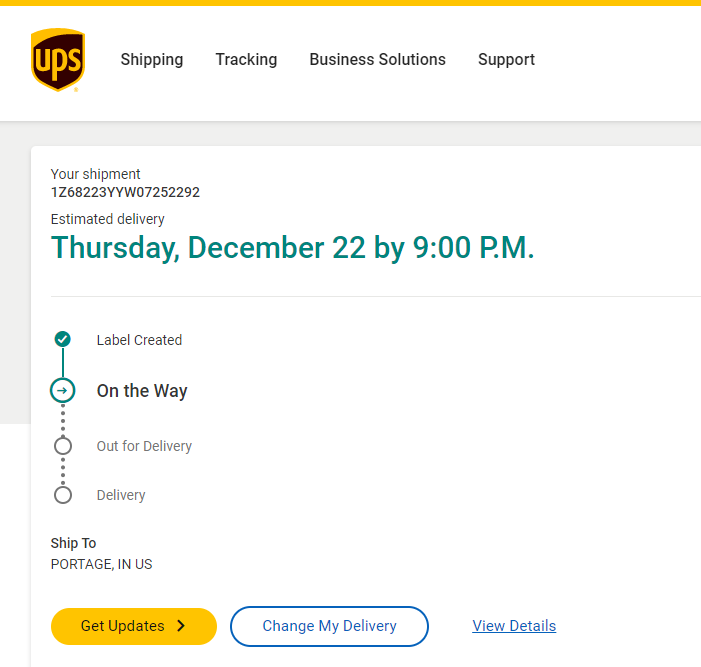701x667 pixels.
Task: Click the Out for Delivery circle marker
Action: [63, 446]
